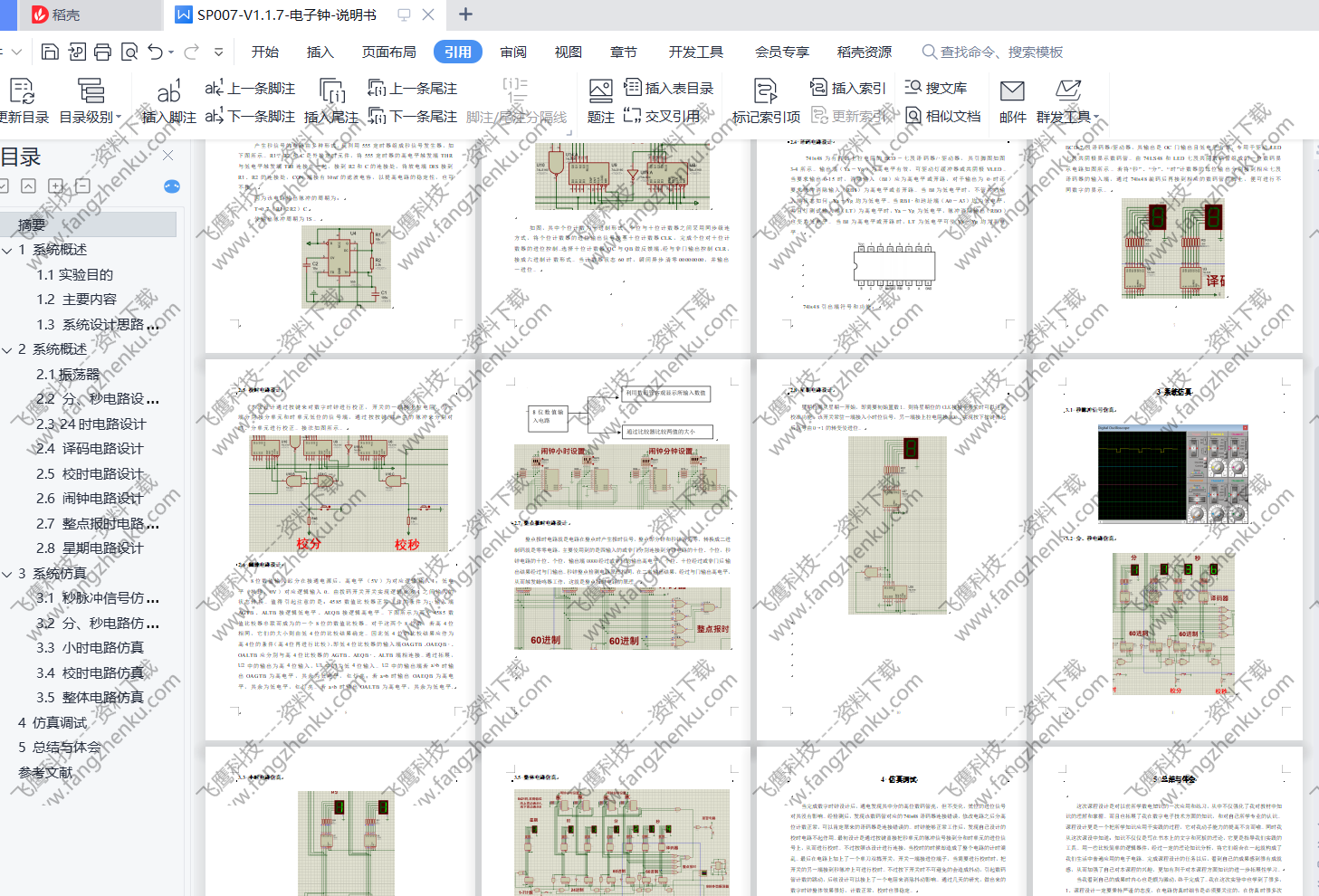Click the 查找命令、搜索模板 search field

[x=993, y=52]
